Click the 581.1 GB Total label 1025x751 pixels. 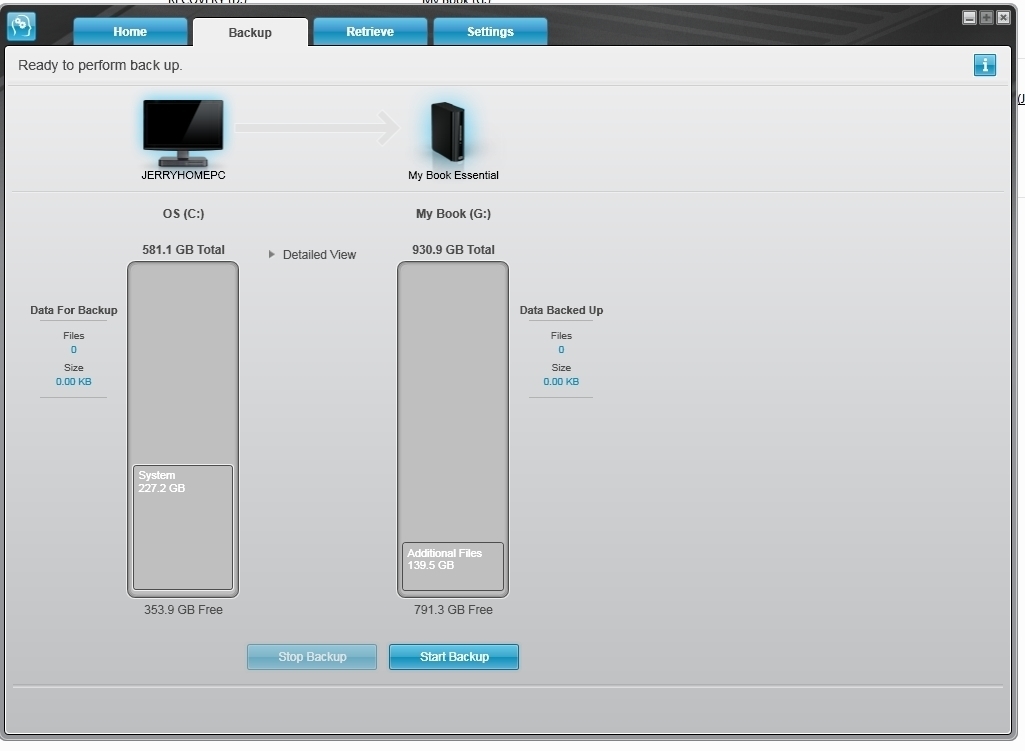coord(183,250)
